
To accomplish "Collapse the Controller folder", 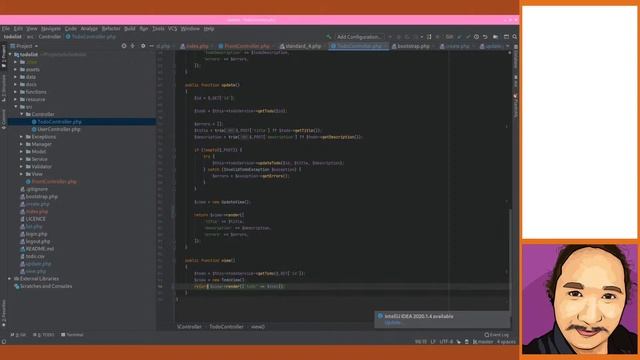I will click(22, 114).
